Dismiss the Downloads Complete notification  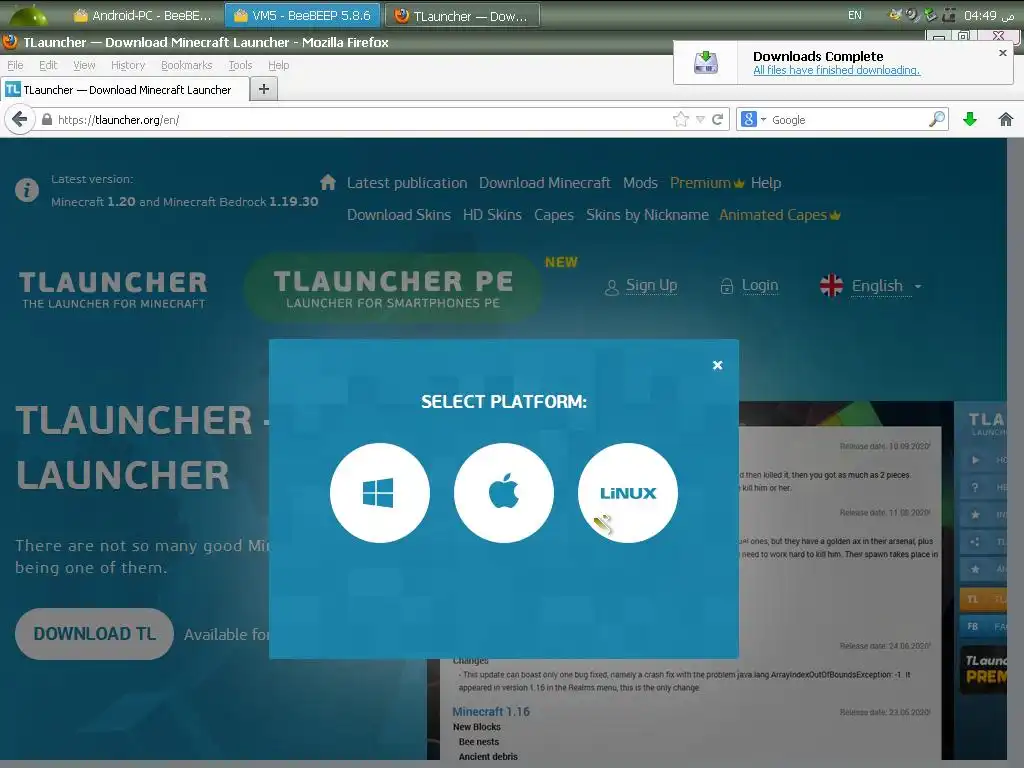(x=1002, y=53)
